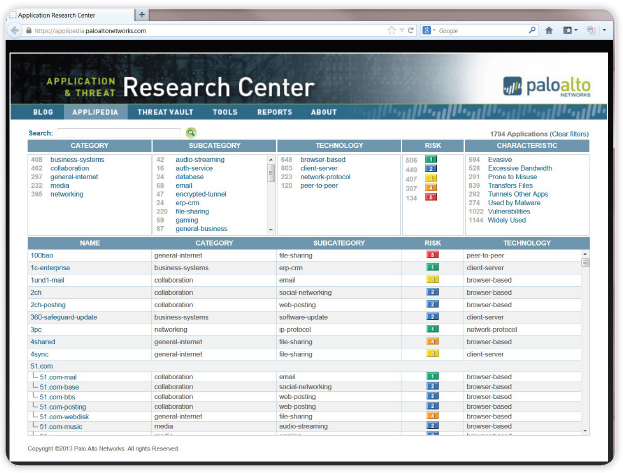Click the table RISK column header
Screen dimensions: 623x473
click(432, 243)
